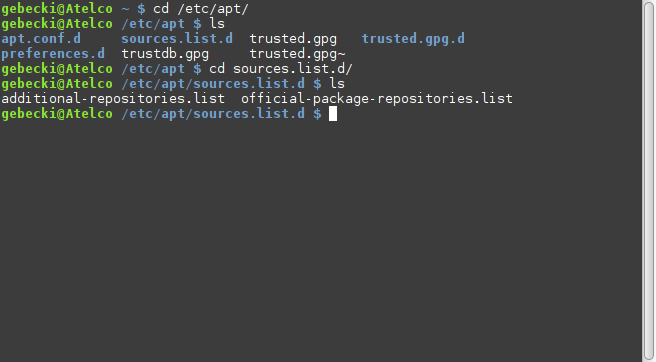Click the /etc/apt path before the first ls
This screenshot has width=656, height=362.
[x=153, y=24]
